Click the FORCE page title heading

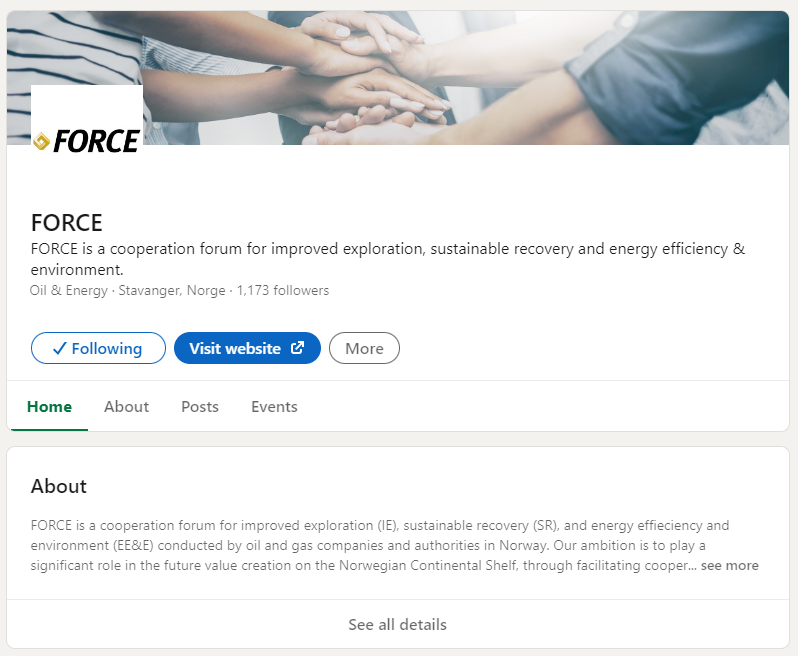coord(67,223)
